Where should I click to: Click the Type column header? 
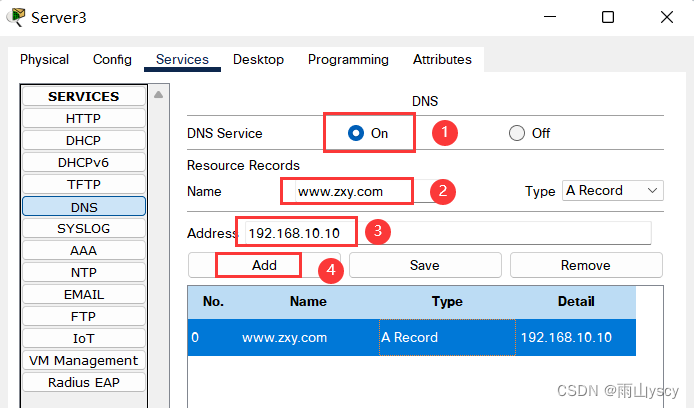click(447, 302)
